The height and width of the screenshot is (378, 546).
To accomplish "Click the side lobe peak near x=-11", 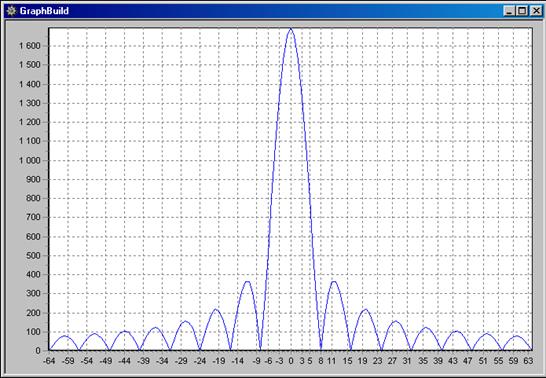I will (248, 282).
